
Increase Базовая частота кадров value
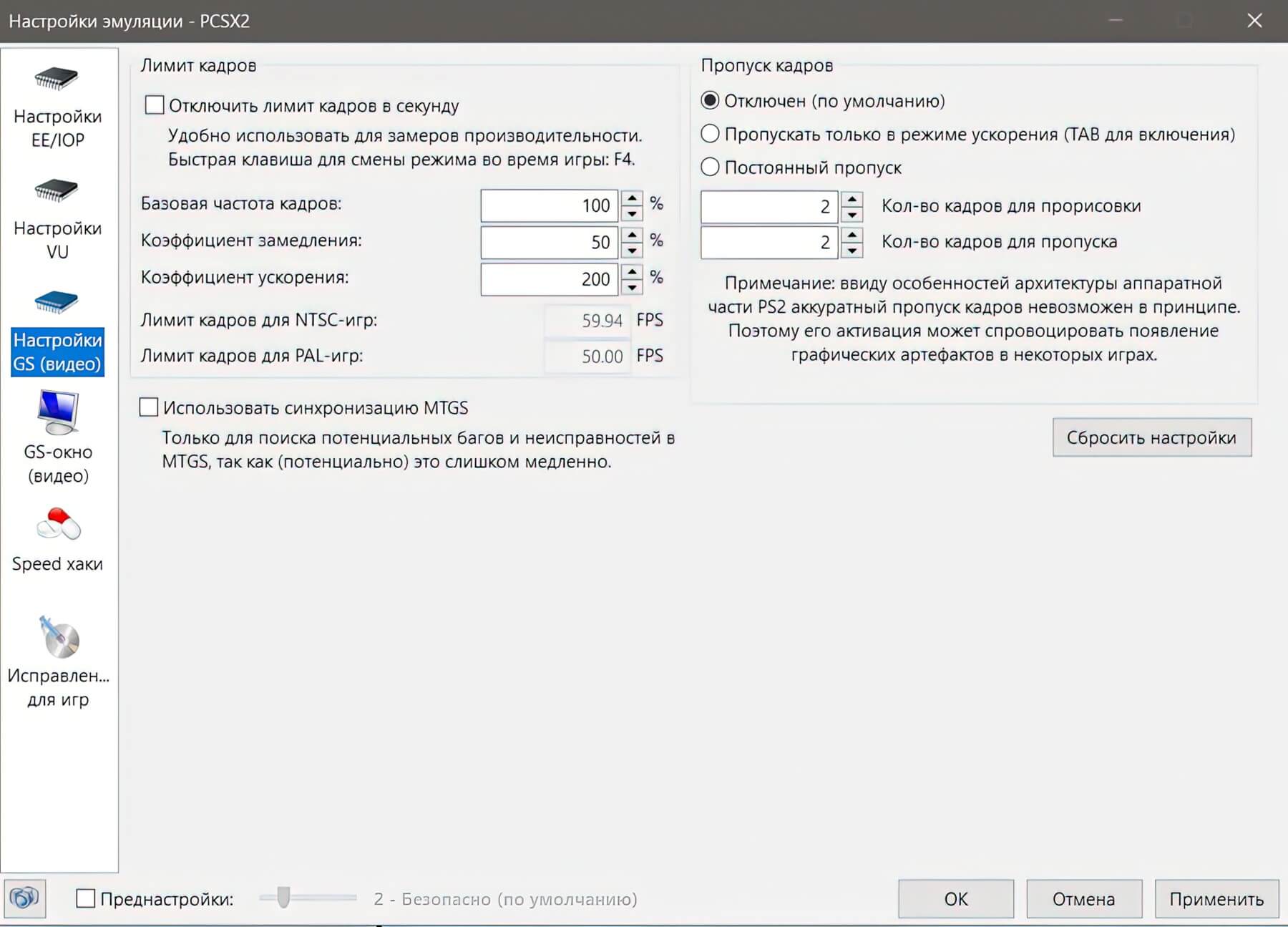pos(632,198)
